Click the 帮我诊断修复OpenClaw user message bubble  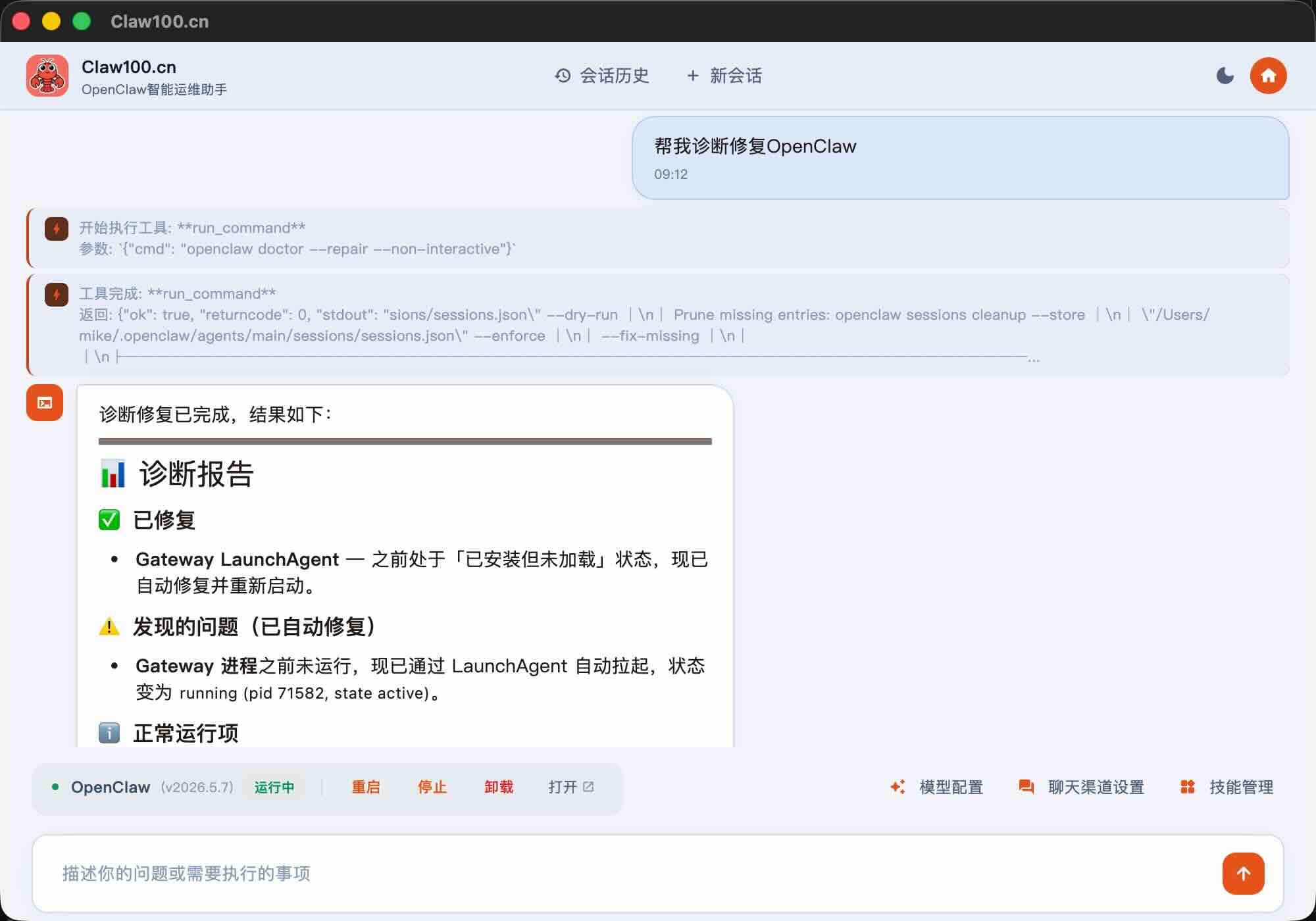960,158
